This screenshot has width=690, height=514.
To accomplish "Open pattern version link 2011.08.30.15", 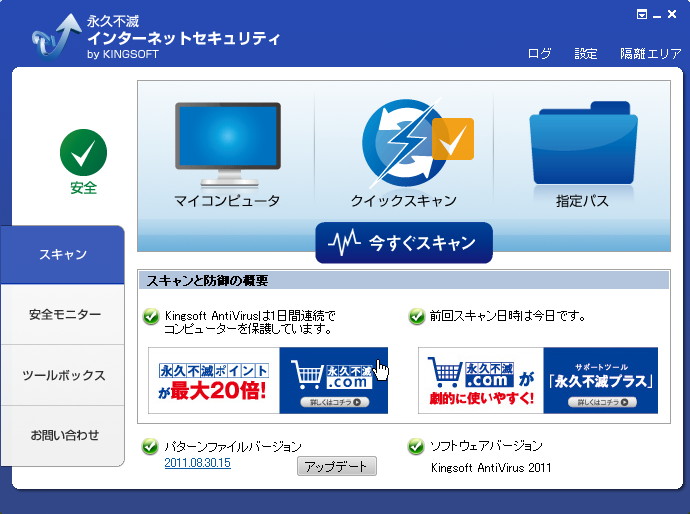I will [x=197, y=463].
